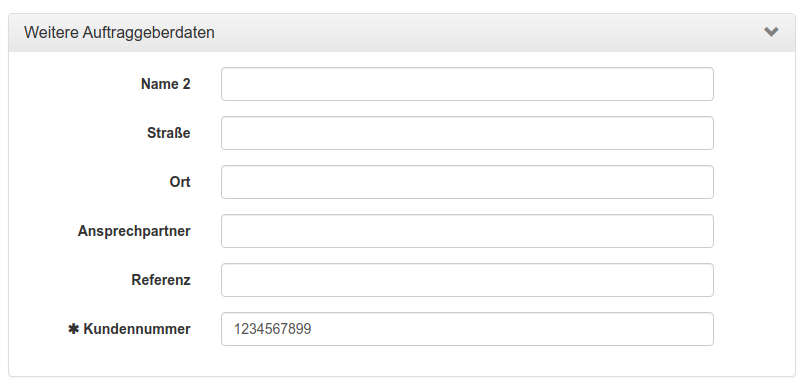Activate the Ansprechpartner text field
The width and height of the screenshot is (803, 385).
[x=467, y=231]
